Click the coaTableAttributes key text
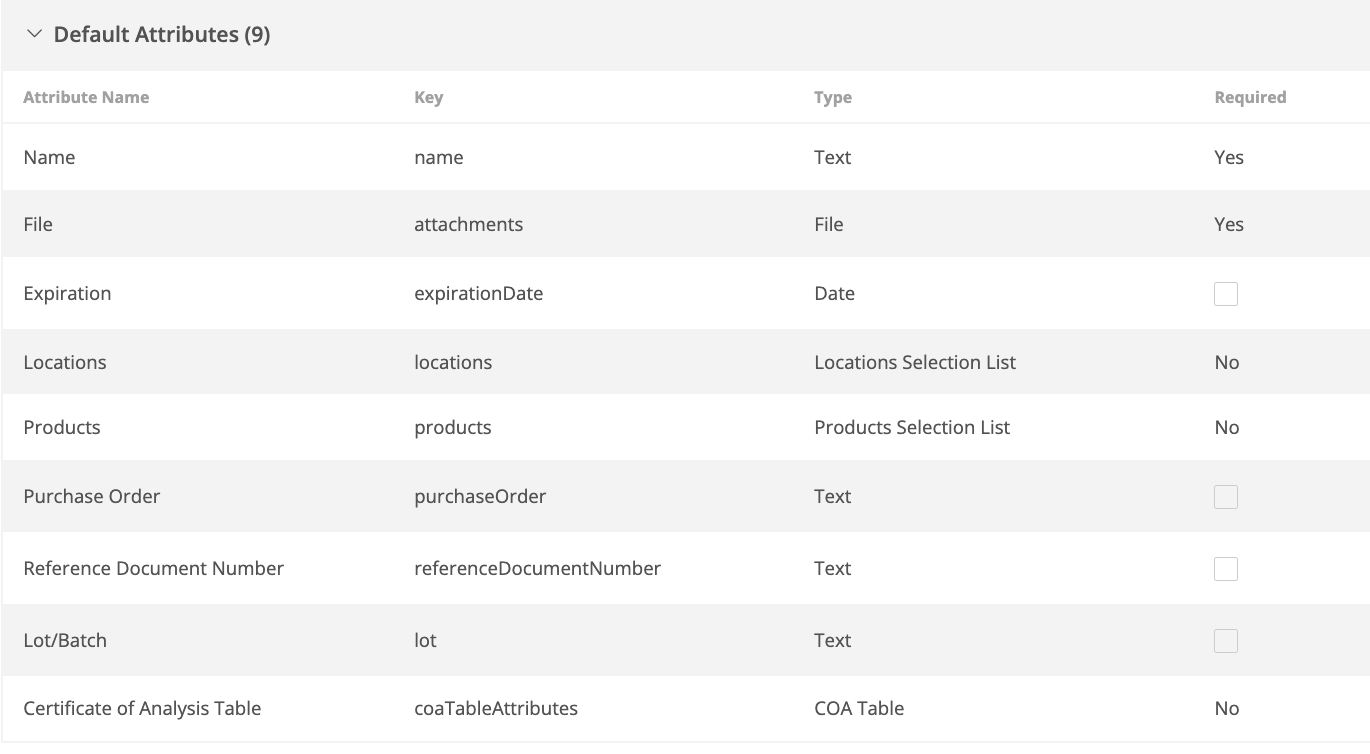The height and width of the screenshot is (754, 1370). [x=496, y=708]
